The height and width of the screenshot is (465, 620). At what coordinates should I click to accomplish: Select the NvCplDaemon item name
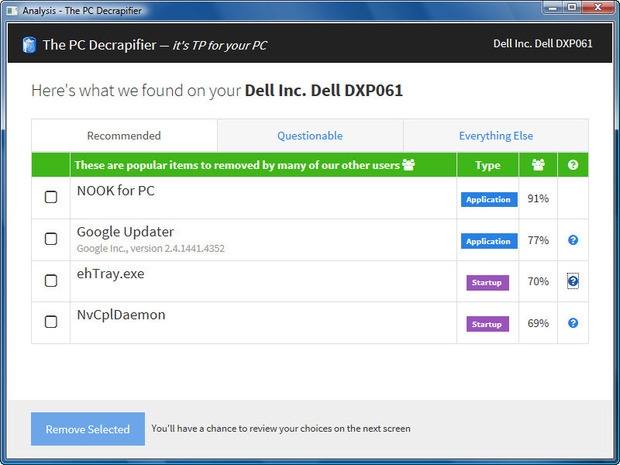point(121,315)
